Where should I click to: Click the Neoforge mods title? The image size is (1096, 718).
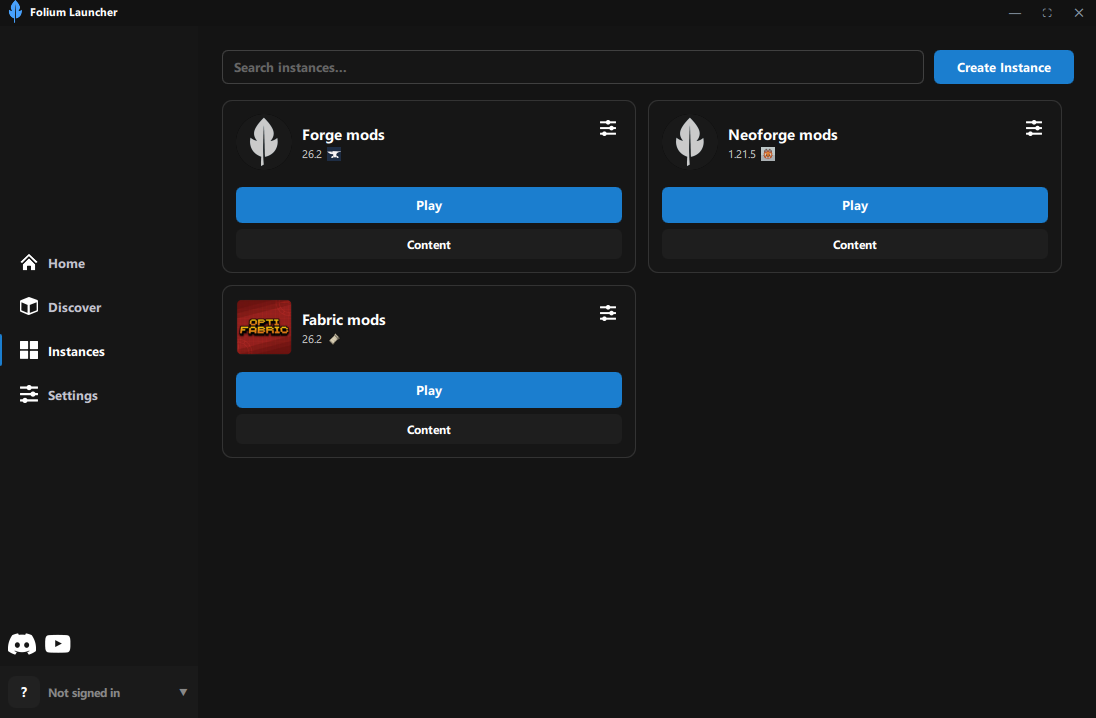pyautogui.click(x=783, y=135)
